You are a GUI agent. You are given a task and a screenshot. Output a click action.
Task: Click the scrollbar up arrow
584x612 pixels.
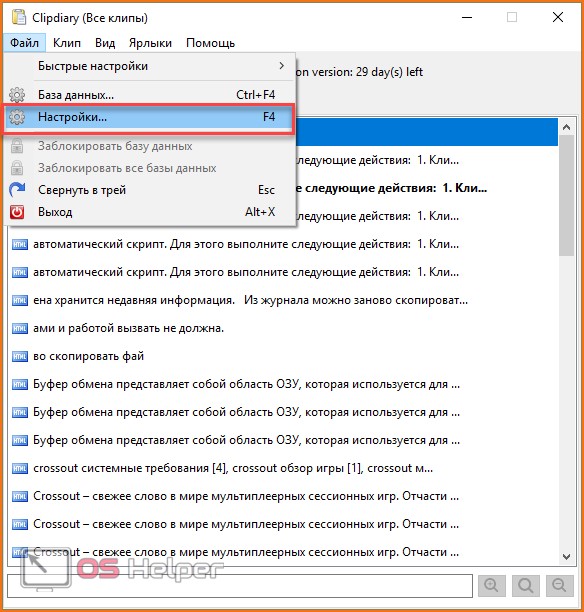click(566, 127)
